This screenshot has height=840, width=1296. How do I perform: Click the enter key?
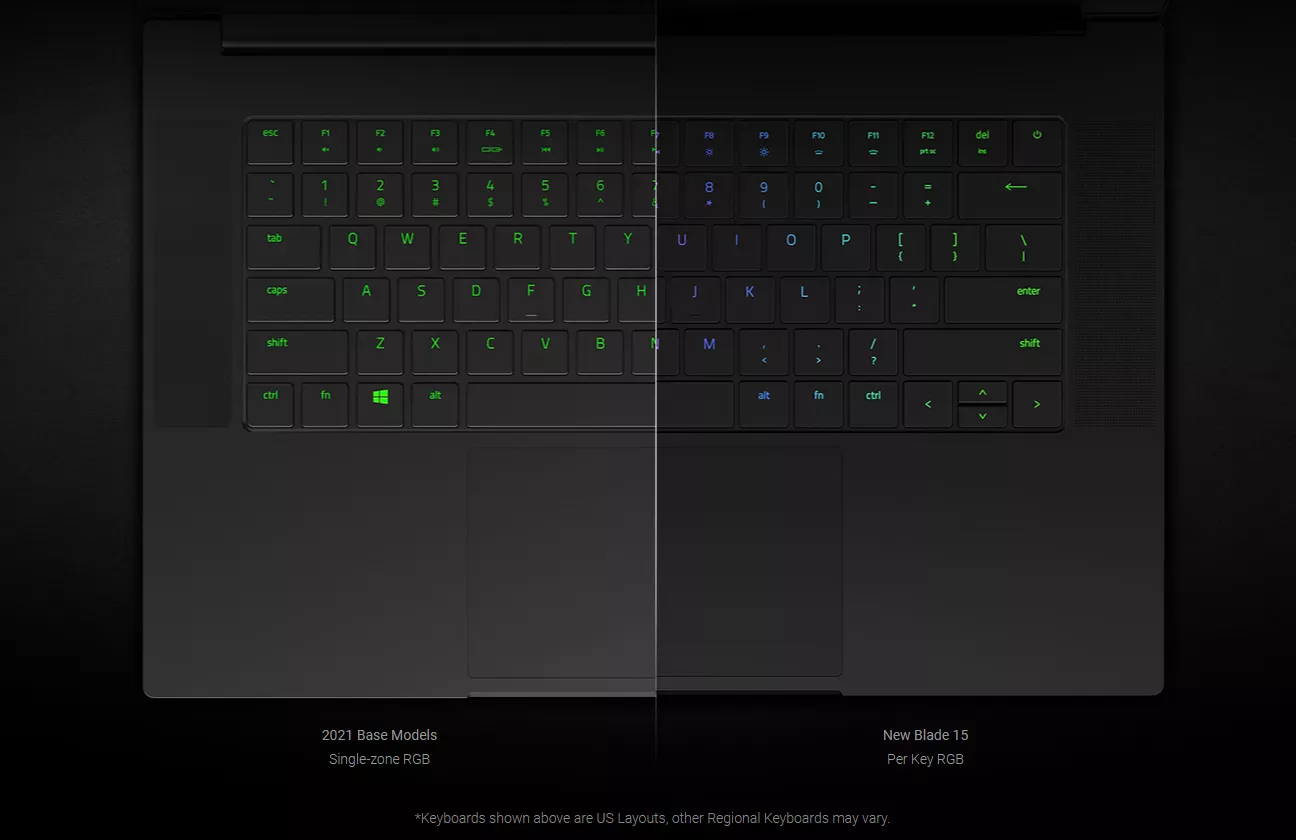click(1003, 300)
